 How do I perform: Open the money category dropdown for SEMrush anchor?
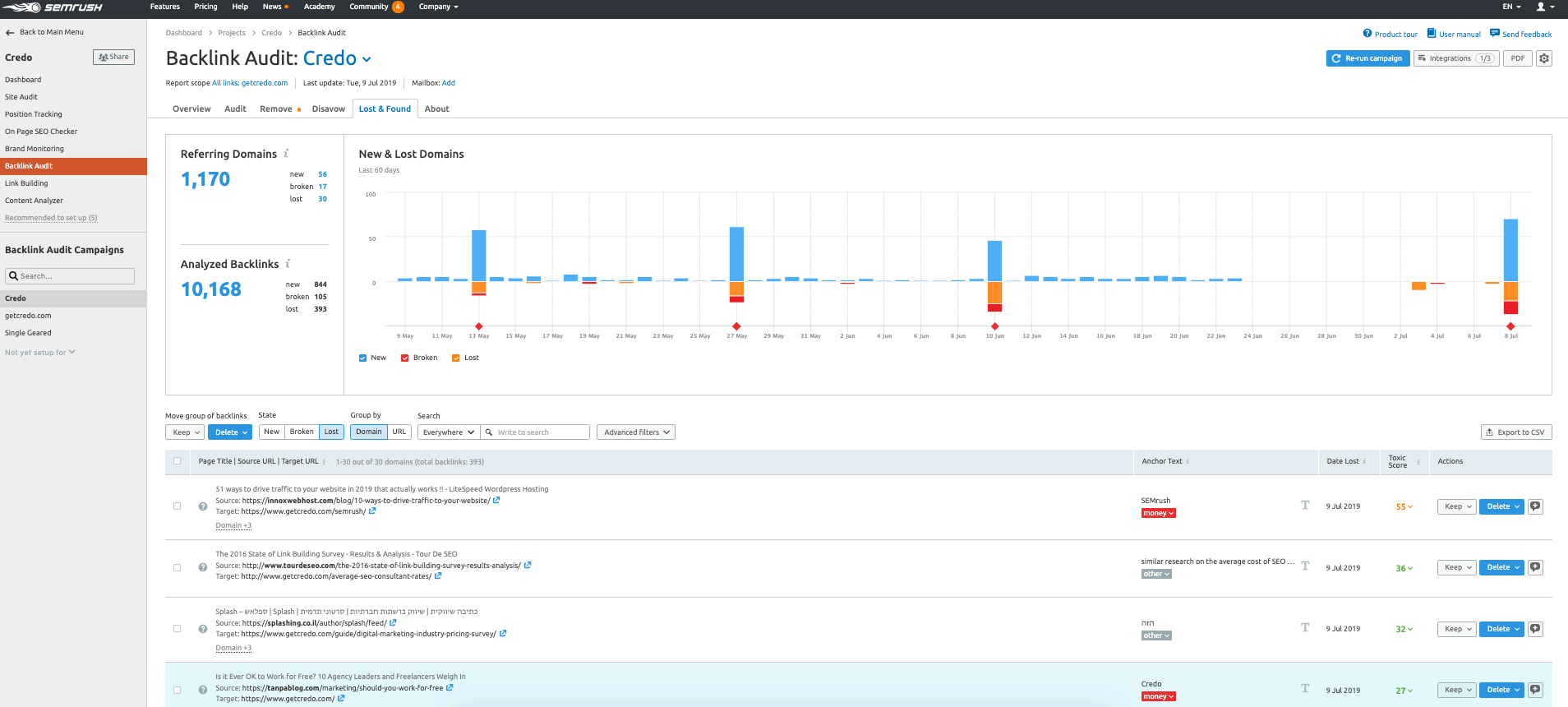[x=1158, y=513]
